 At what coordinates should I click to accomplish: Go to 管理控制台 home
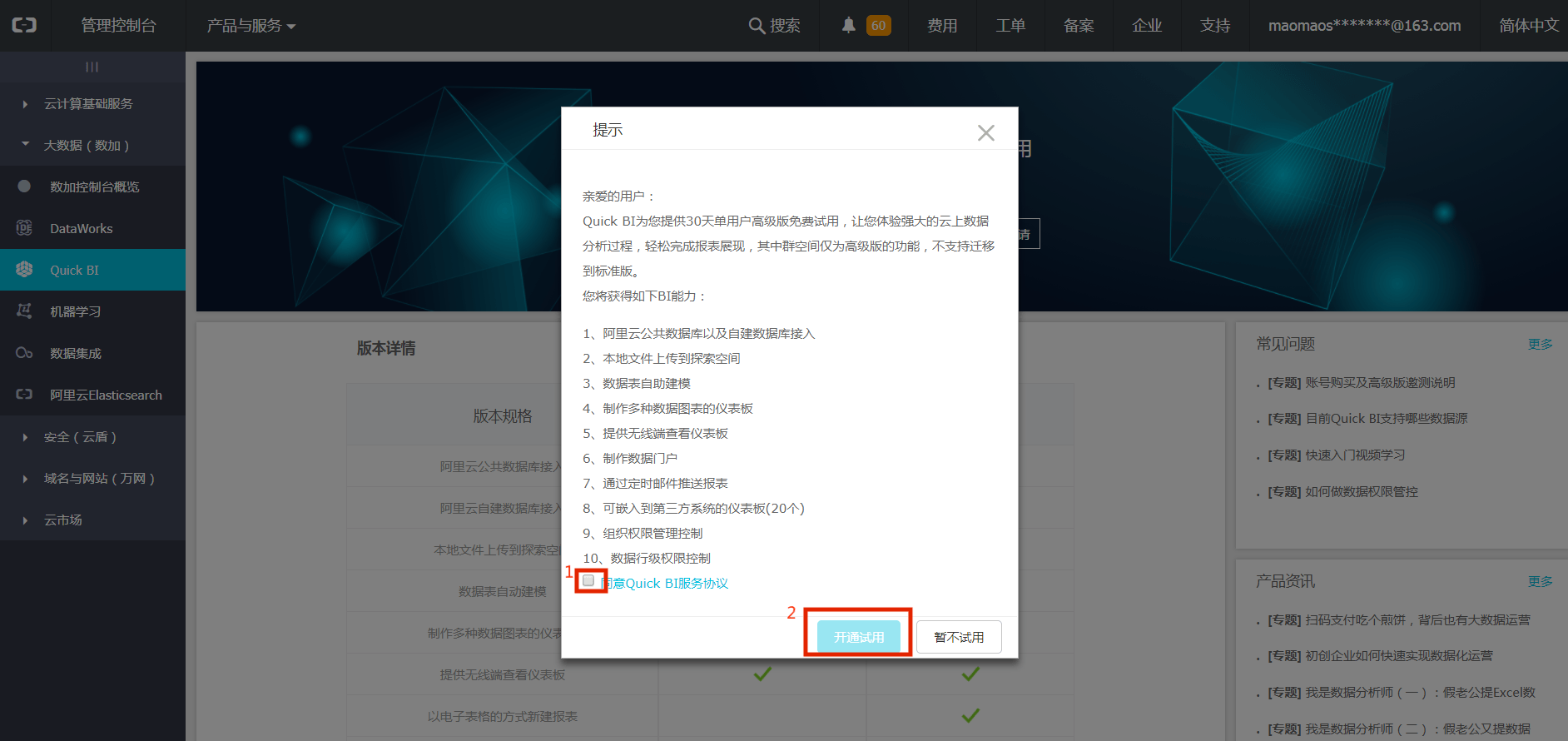pyautogui.click(x=118, y=26)
